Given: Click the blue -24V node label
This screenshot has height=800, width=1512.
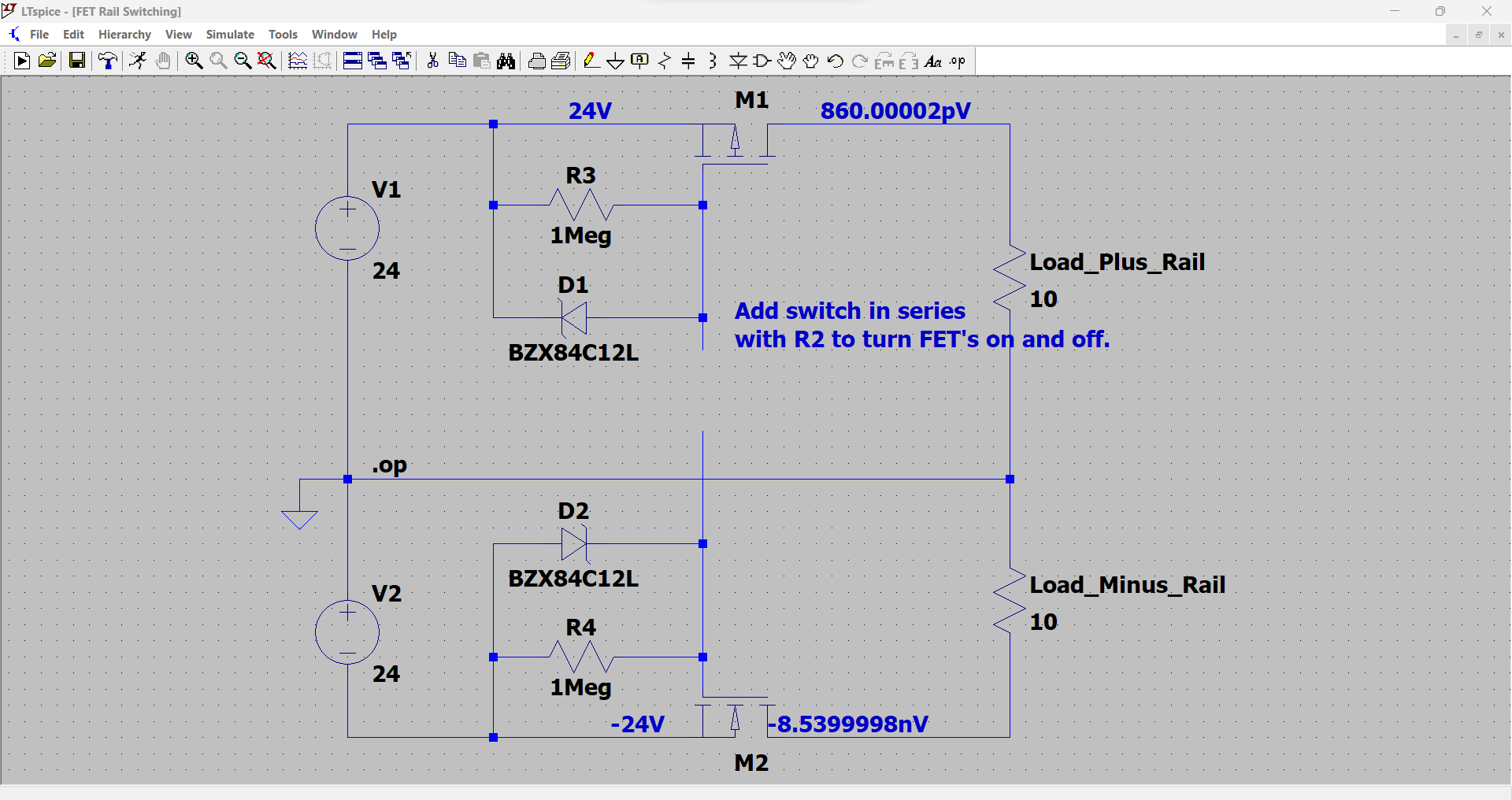Looking at the screenshot, I should click(638, 724).
